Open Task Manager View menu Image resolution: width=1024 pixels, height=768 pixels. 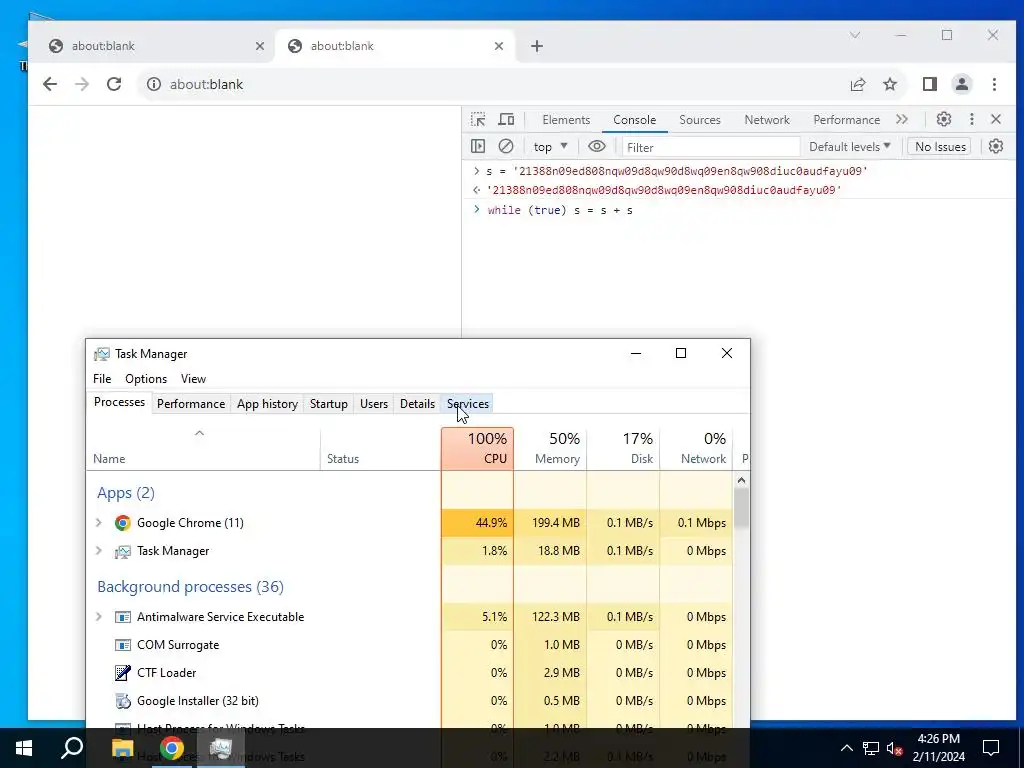tap(193, 379)
